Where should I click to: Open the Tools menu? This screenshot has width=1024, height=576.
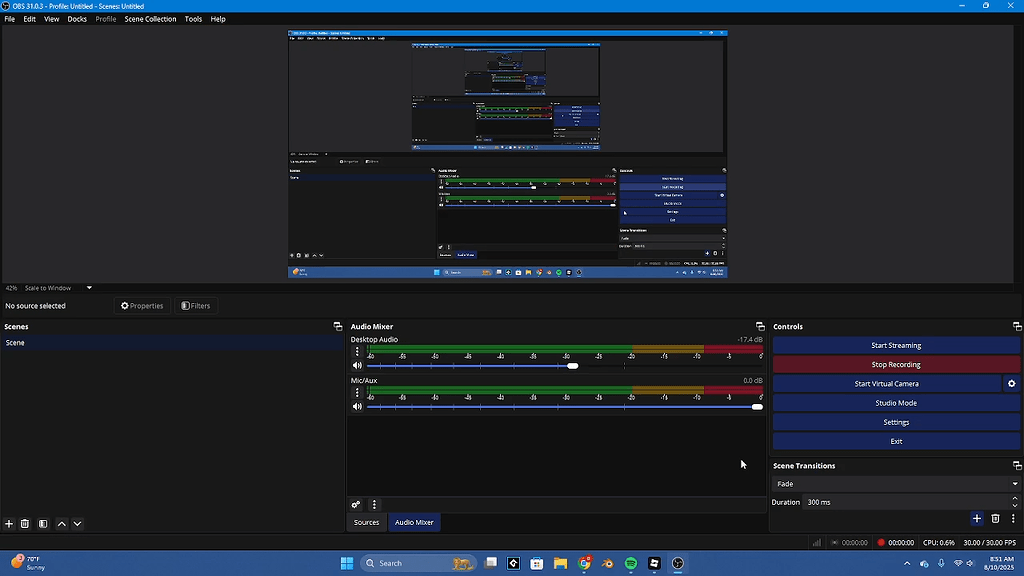point(193,19)
